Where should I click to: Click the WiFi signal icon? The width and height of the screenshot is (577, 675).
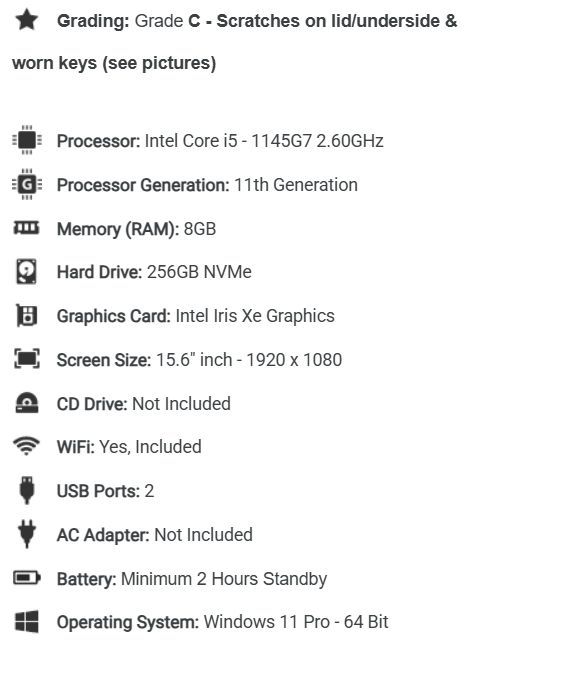(26, 446)
